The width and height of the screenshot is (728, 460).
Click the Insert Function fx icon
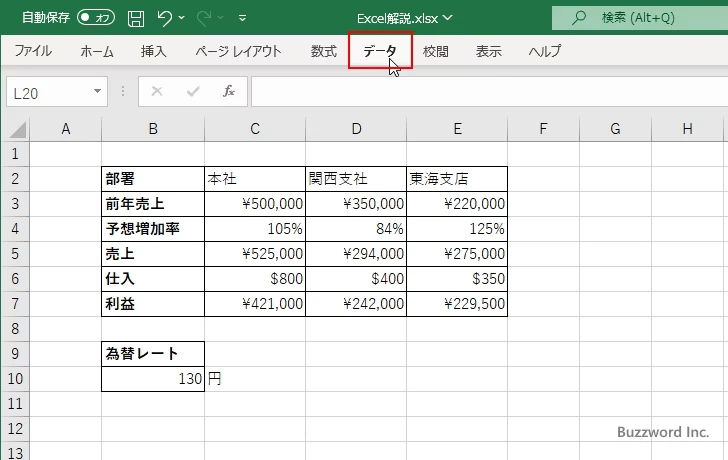[x=229, y=91]
